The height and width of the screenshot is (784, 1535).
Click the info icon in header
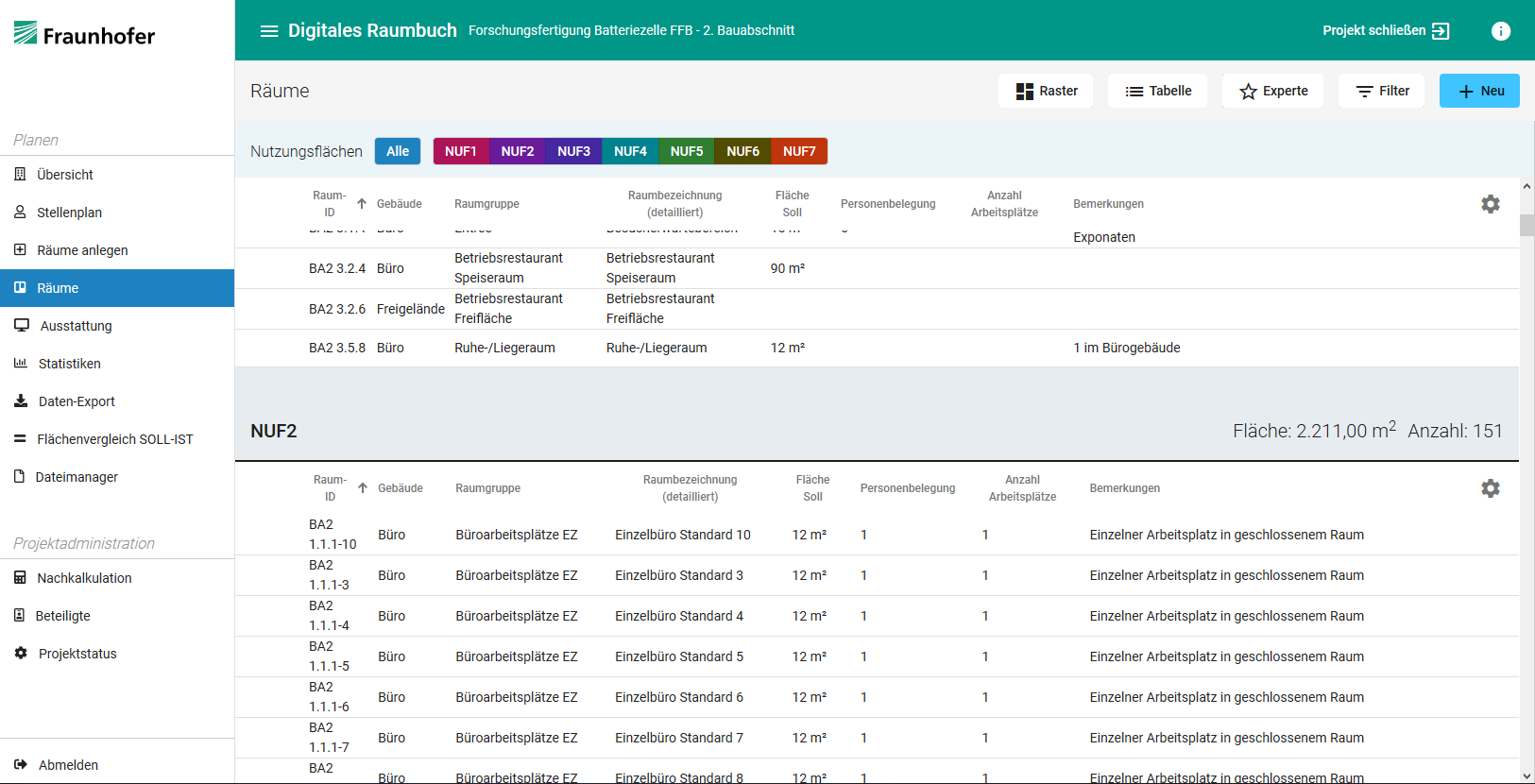click(1500, 31)
